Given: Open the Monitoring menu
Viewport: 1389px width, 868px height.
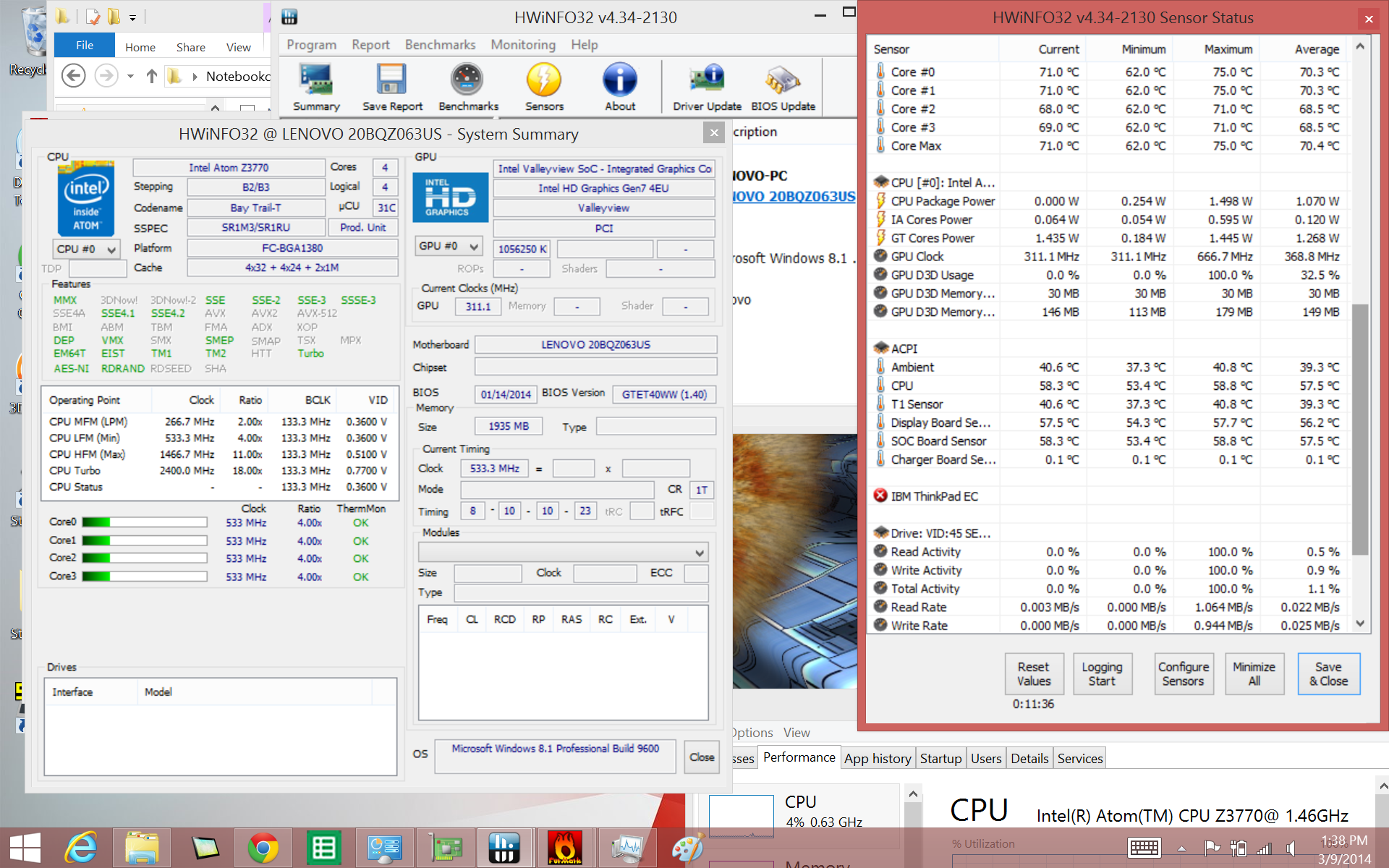Looking at the screenshot, I should [x=523, y=45].
